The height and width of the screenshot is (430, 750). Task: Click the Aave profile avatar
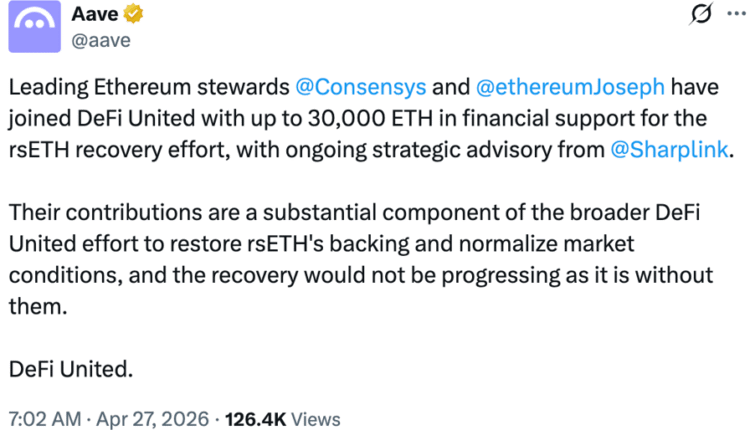tap(34, 27)
